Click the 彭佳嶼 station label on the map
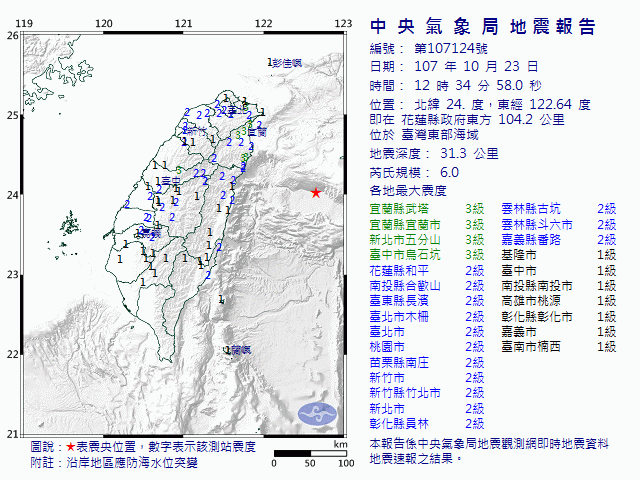Image resolution: width=640 pixels, height=480 pixels. coord(287,63)
